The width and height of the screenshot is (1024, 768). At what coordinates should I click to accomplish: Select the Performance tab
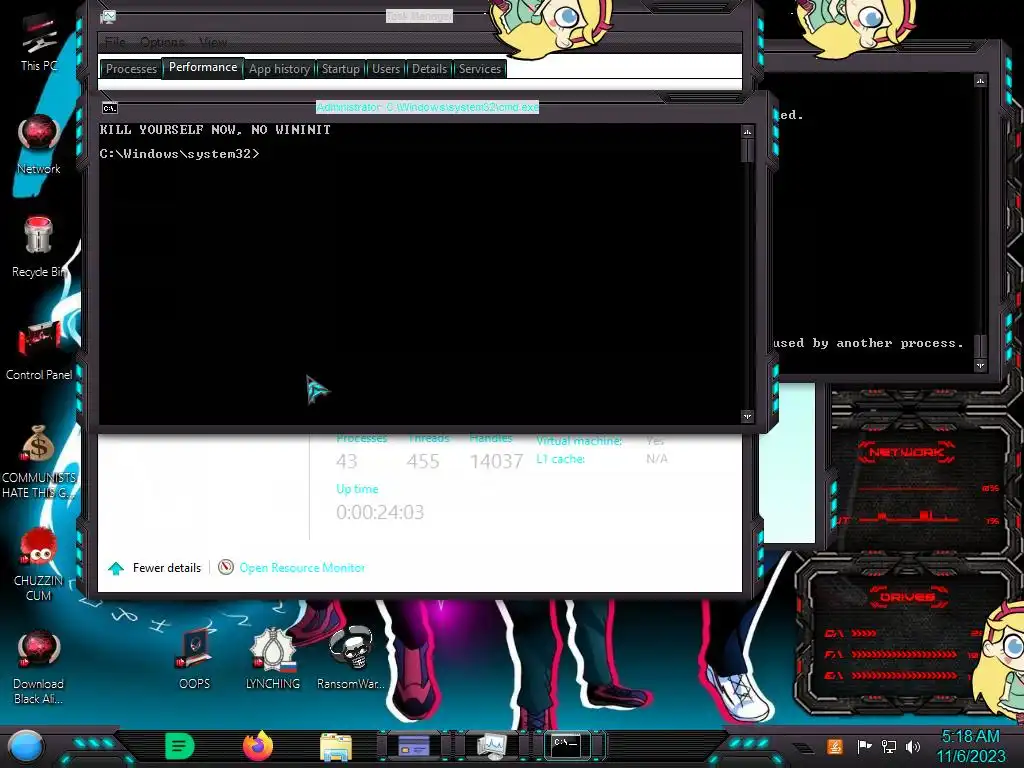click(203, 67)
